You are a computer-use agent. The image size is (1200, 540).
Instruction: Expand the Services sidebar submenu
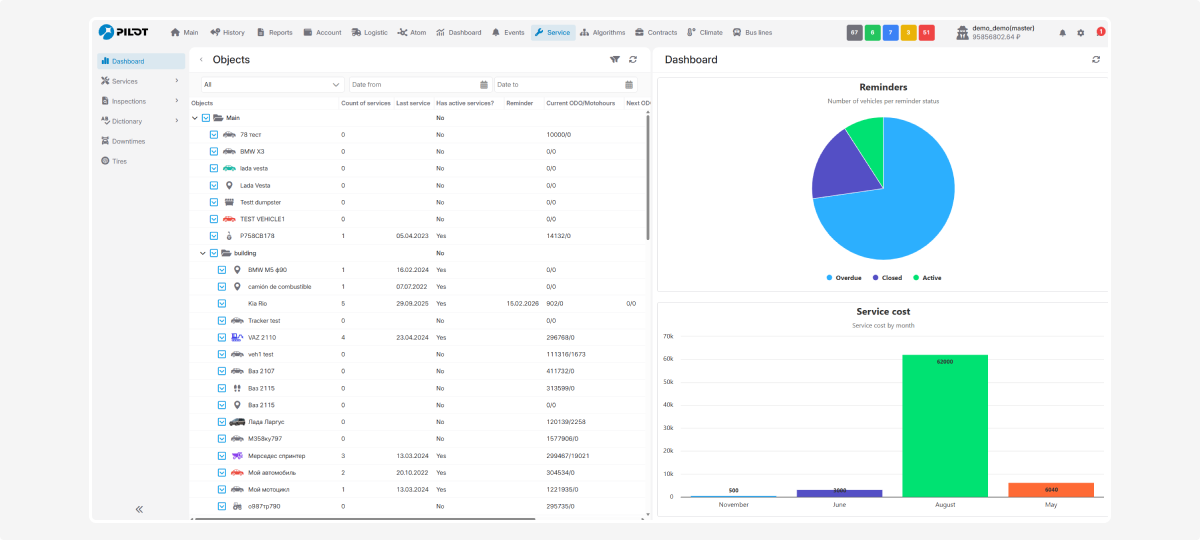[x=176, y=81]
